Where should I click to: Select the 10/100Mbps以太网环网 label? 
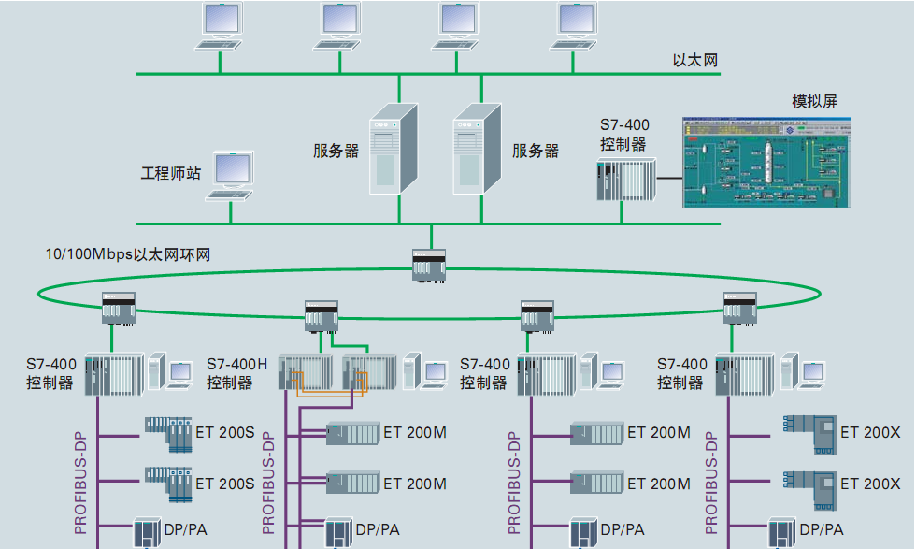click(x=128, y=255)
